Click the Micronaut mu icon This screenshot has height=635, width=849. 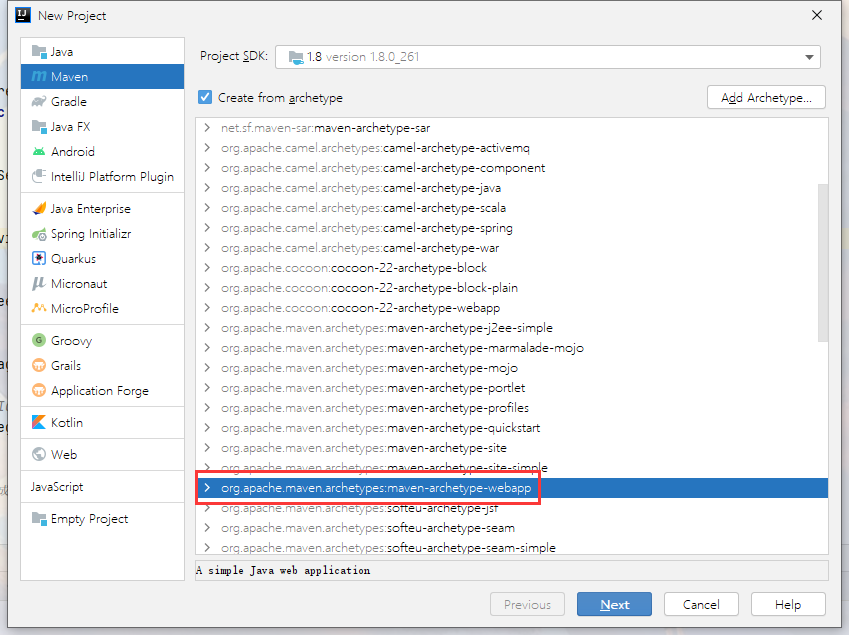38,284
